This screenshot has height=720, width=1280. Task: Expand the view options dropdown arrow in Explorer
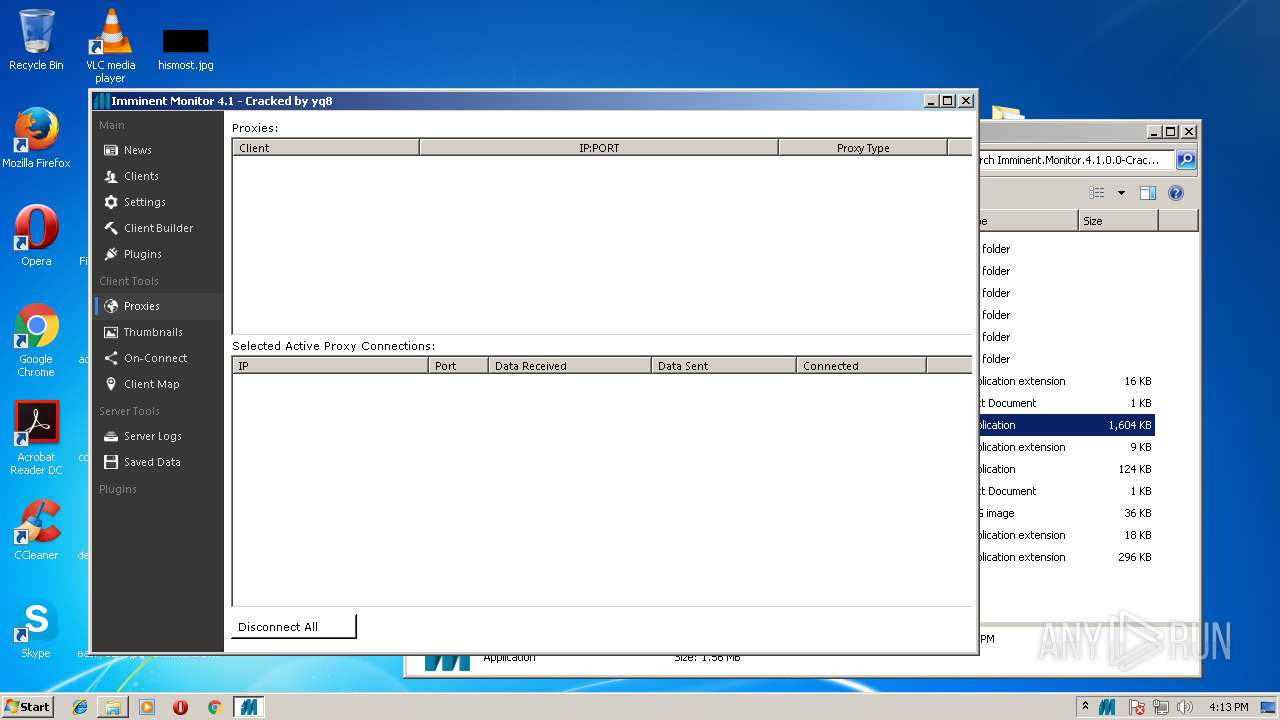pyautogui.click(x=1121, y=193)
